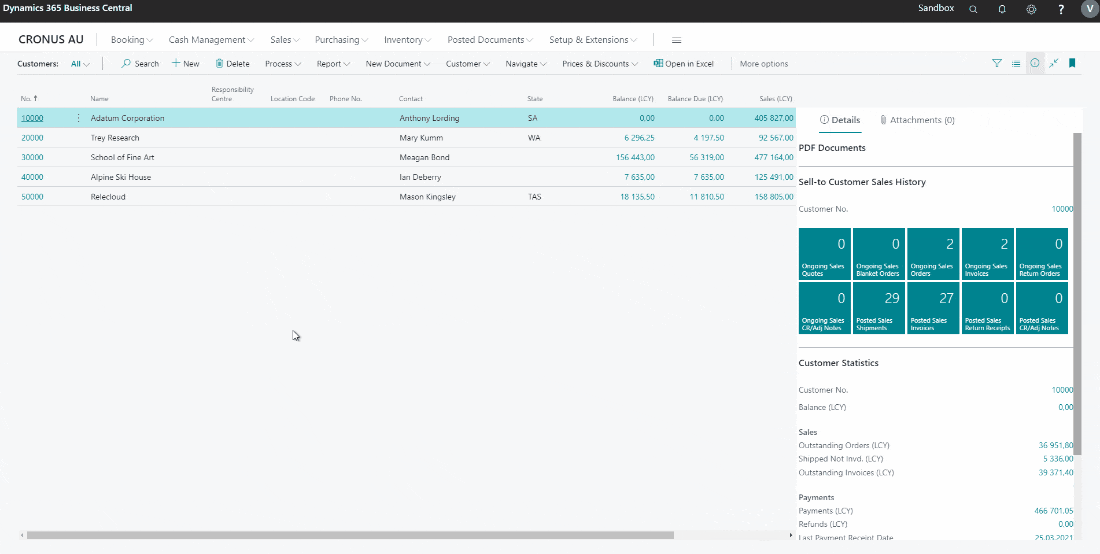Expand the Setup & Extensions menu
Viewport: 1100px width, 554px height.
(593, 40)
